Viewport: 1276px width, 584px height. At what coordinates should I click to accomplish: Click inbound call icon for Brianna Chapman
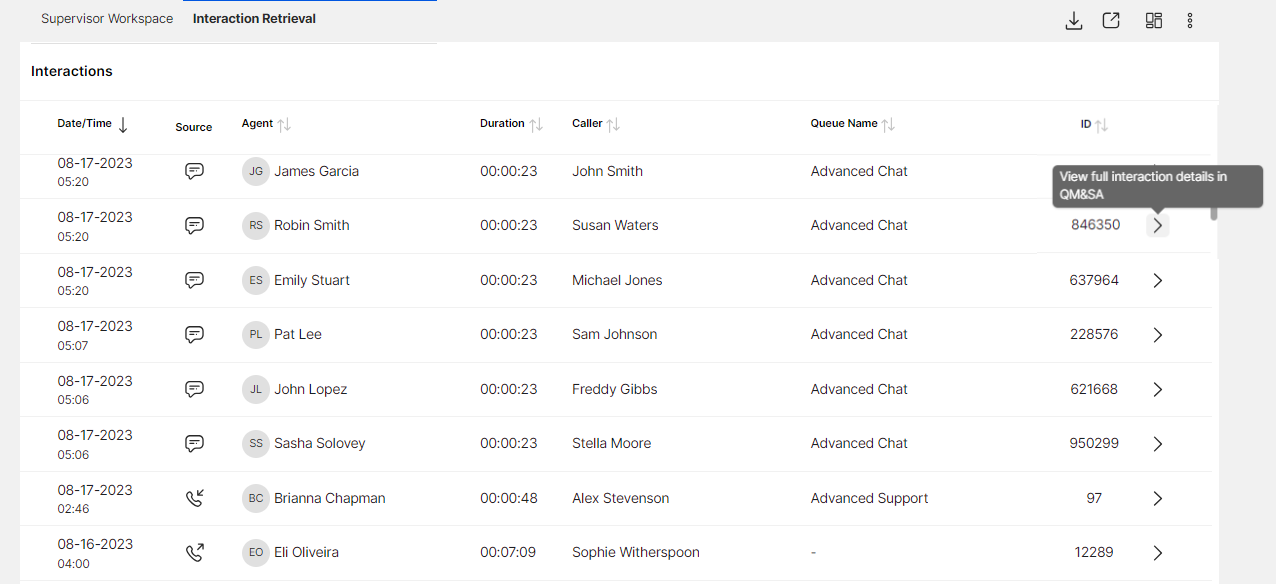[195, 498]
